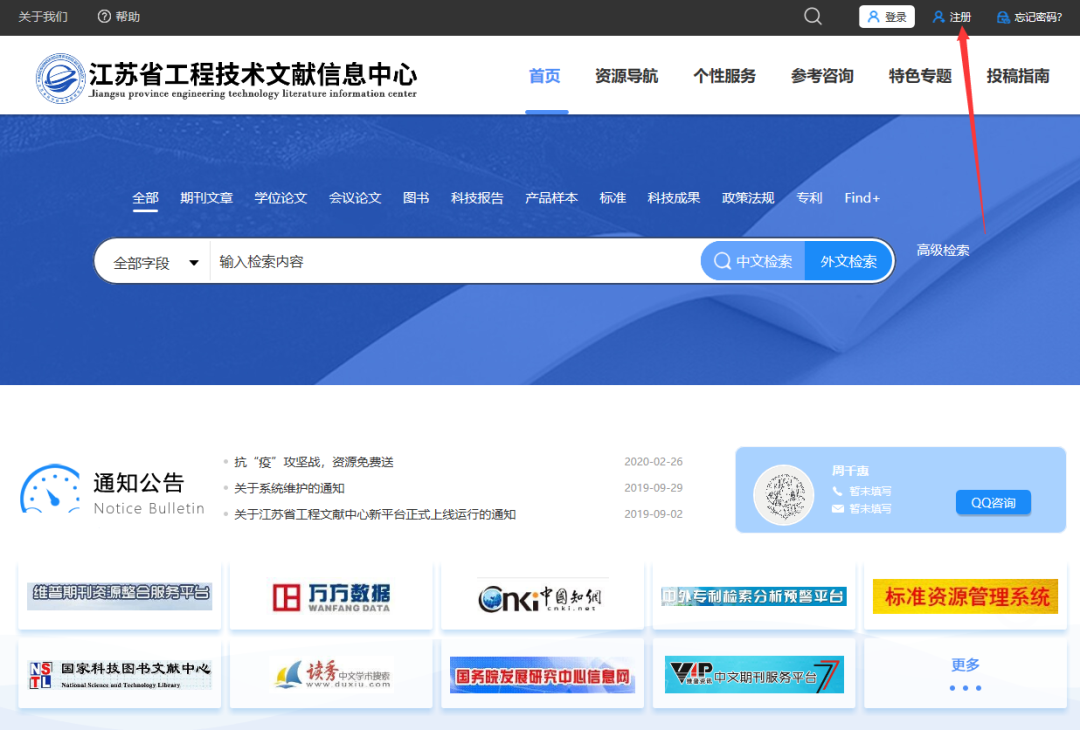Open the 万方数据 Wanfang Data platform
The width and height of the screenshot is (1080, 730).
(330, 594)
